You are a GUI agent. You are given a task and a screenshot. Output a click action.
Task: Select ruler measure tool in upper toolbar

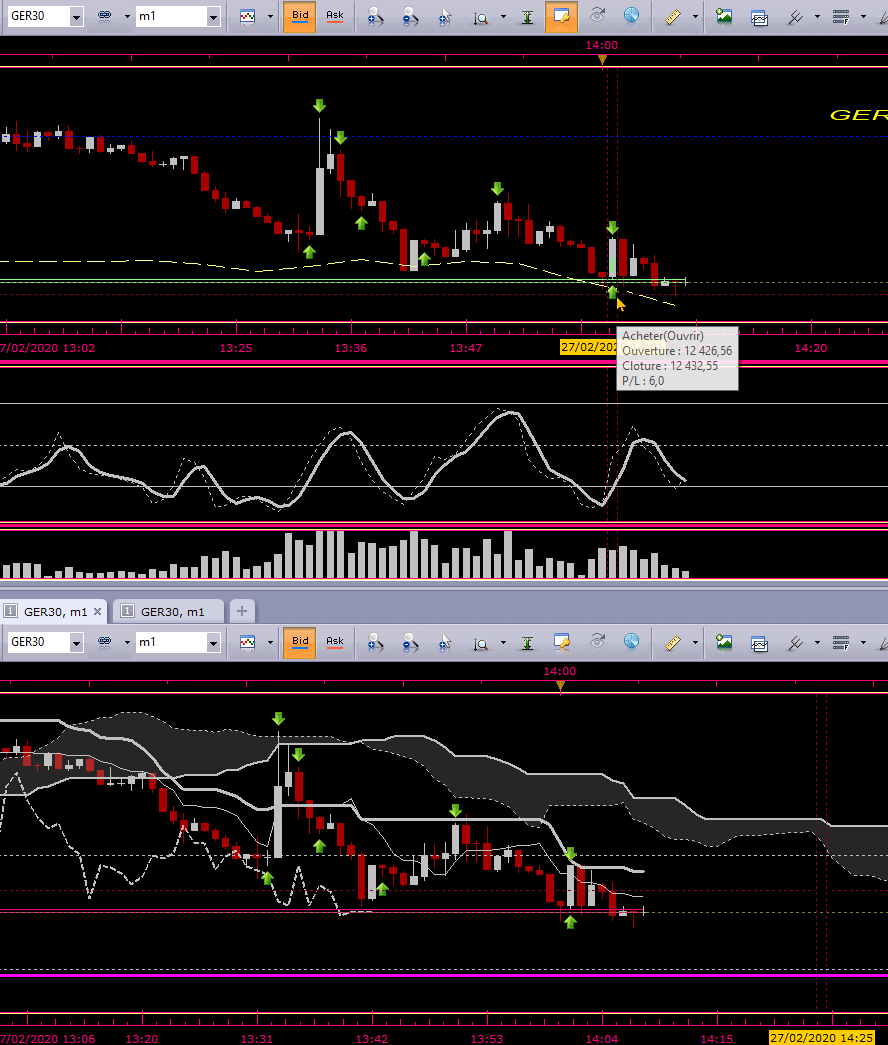(x=673, y=16)
